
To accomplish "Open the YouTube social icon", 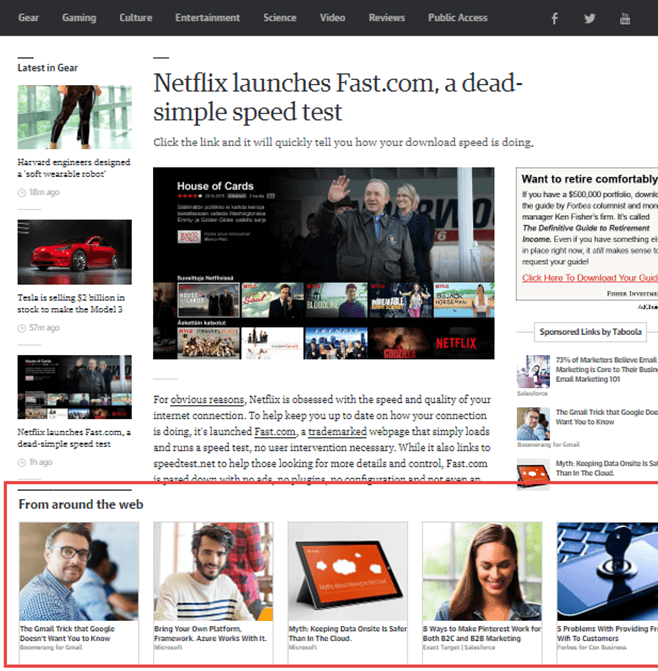I will (625, 18).
